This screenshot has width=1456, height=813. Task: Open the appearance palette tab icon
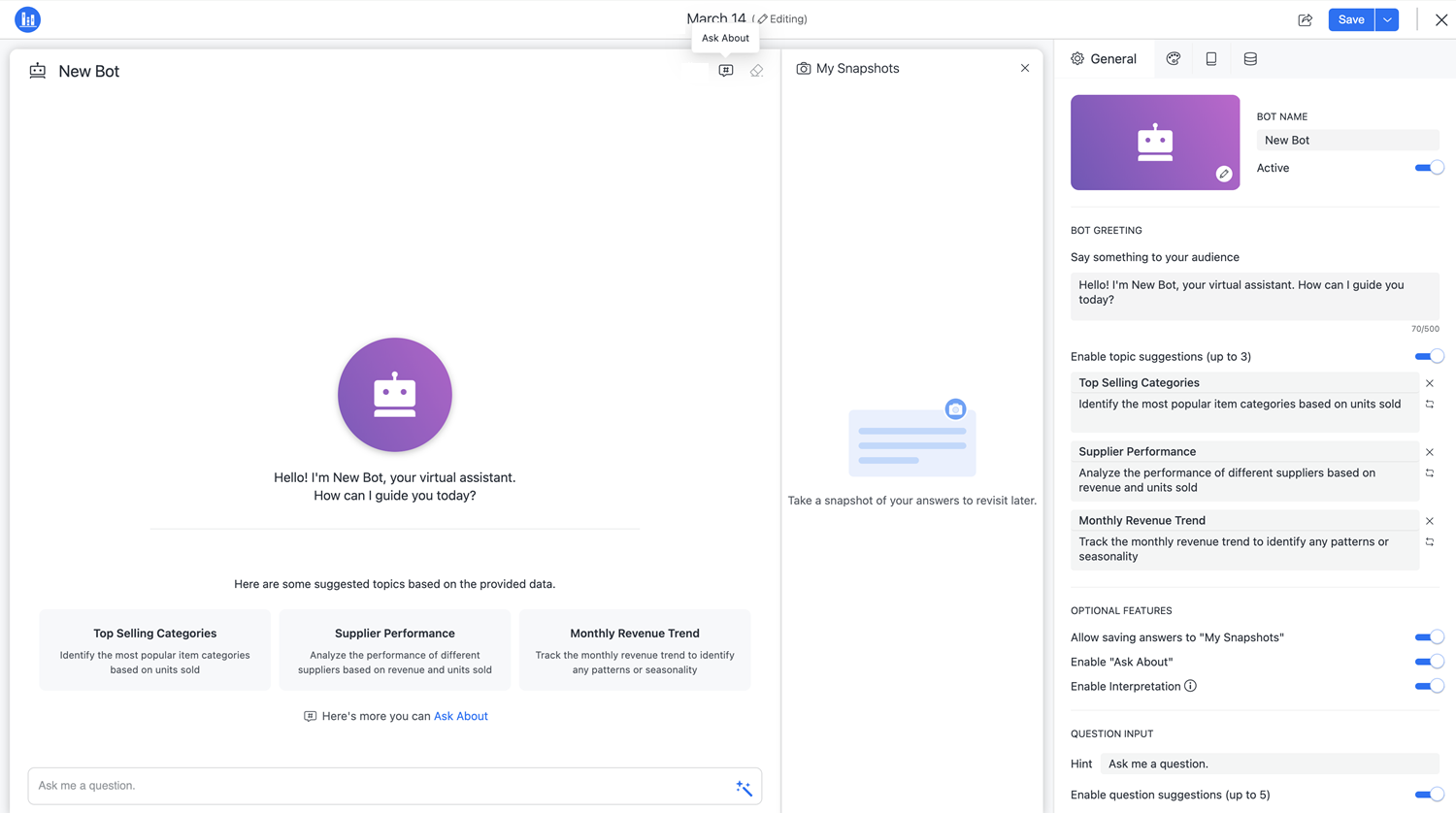[1173, 59]
